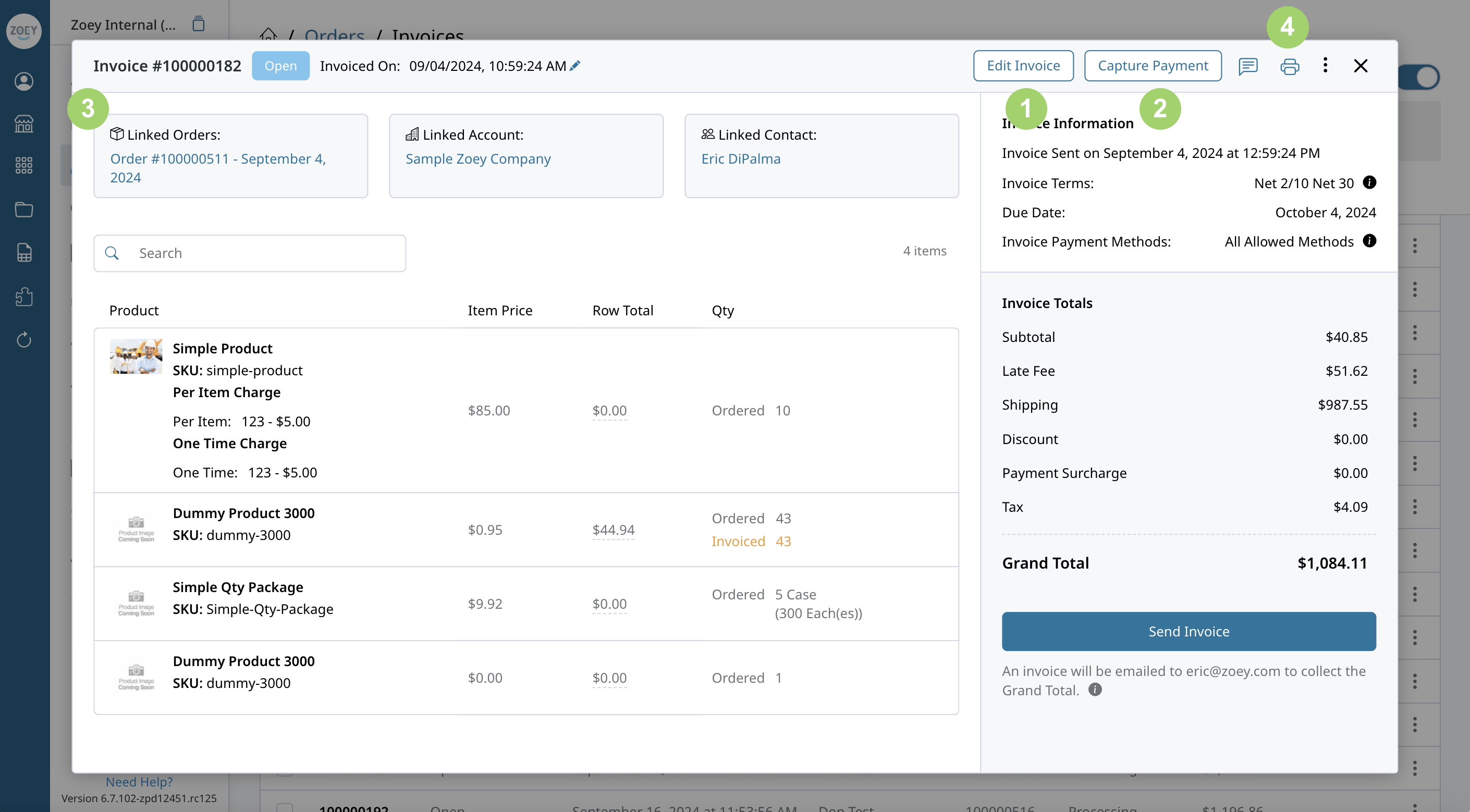Viewport: 1470px width, 812px height.
Task: Open the invoice comments icon
Action: tap(1248, 66)
